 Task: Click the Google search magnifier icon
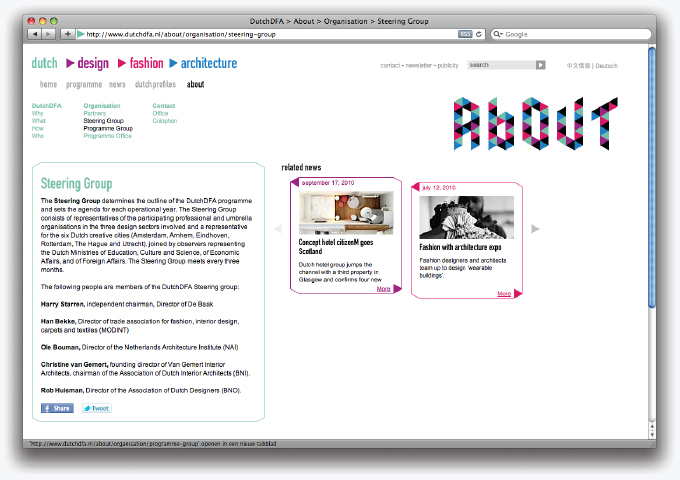(497, 34)
